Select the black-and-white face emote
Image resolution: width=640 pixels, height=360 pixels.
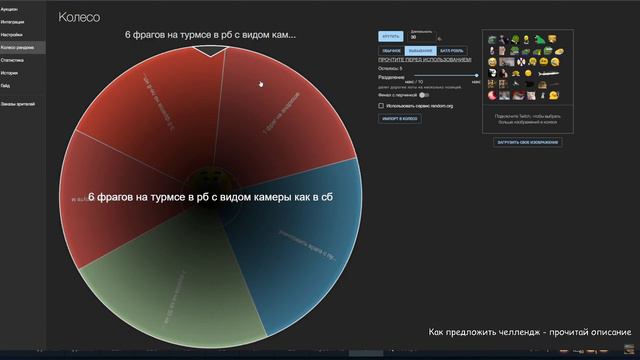coord(492,73)
